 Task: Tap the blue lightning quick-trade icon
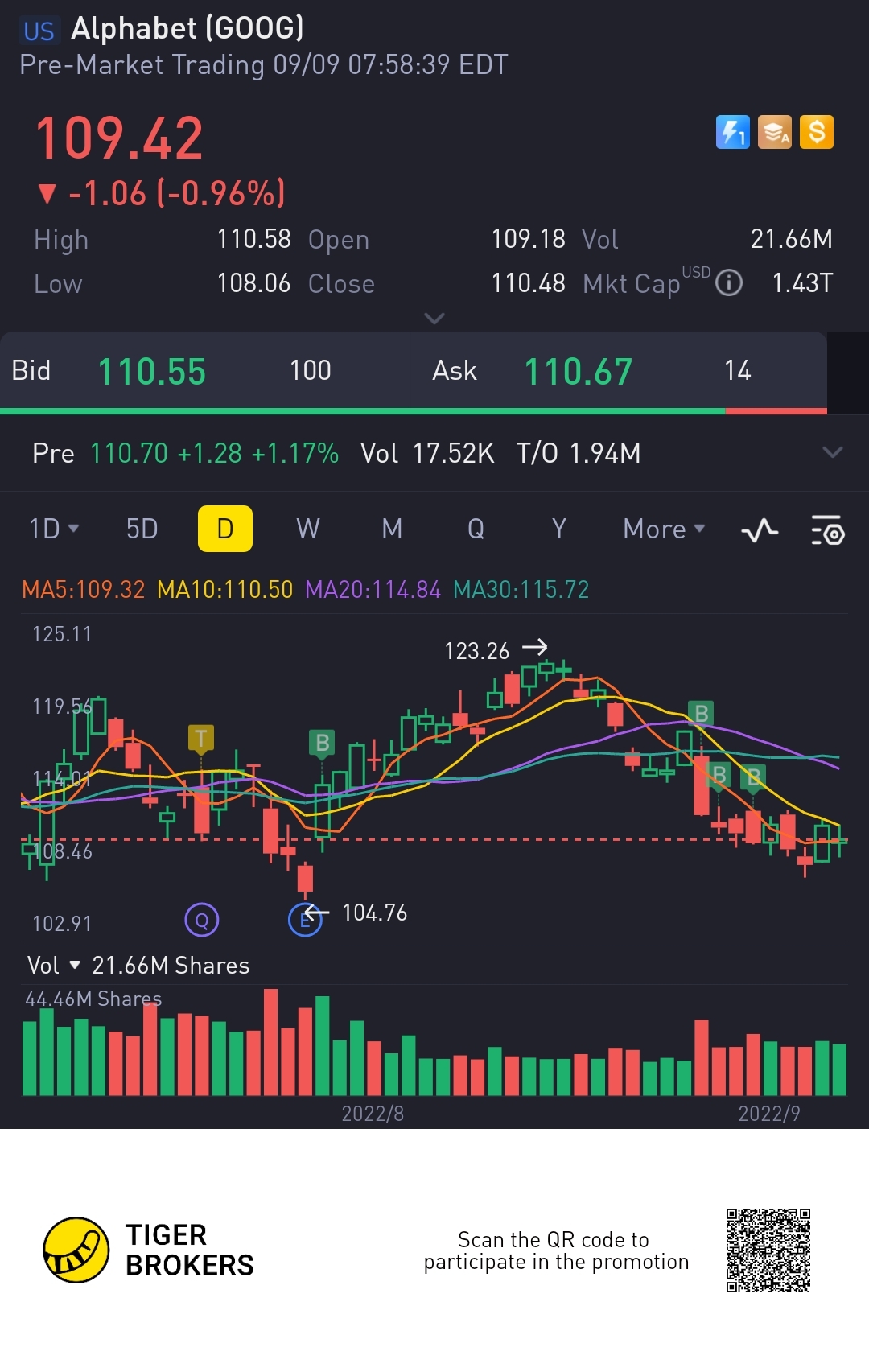pos(732,133)
